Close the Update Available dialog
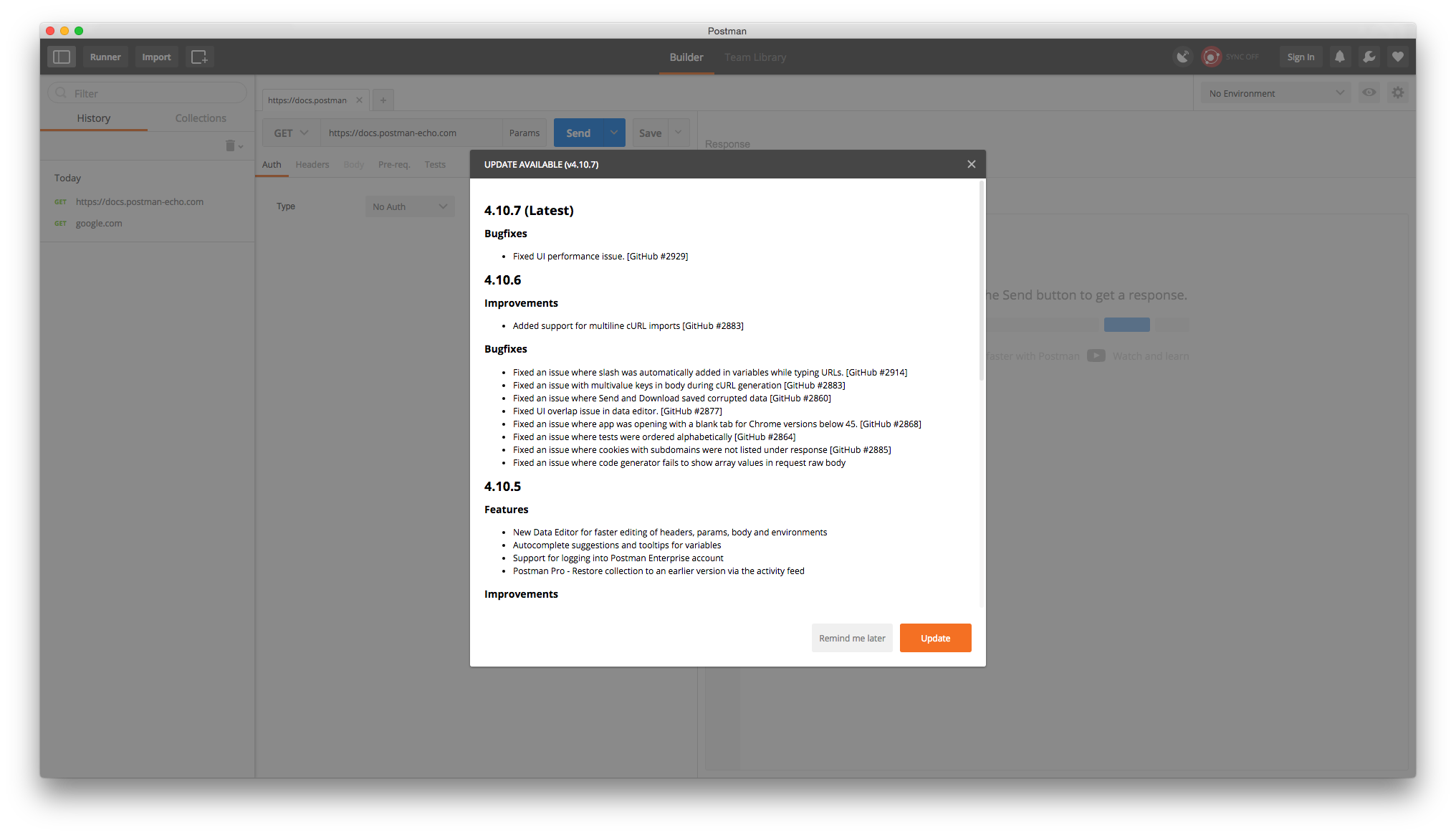1456x835 pixels. click(x=972, y=164)
